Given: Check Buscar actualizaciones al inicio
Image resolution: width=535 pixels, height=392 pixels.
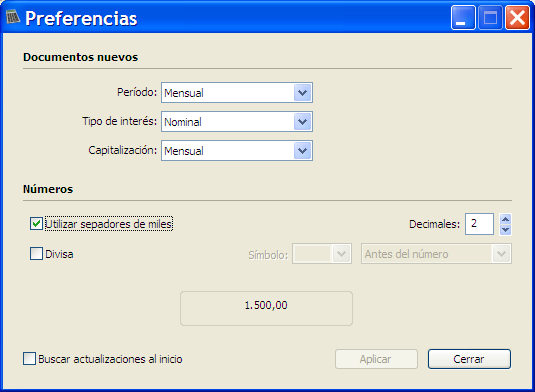Looking at the screenshot, I should click(x=29, y=359).
